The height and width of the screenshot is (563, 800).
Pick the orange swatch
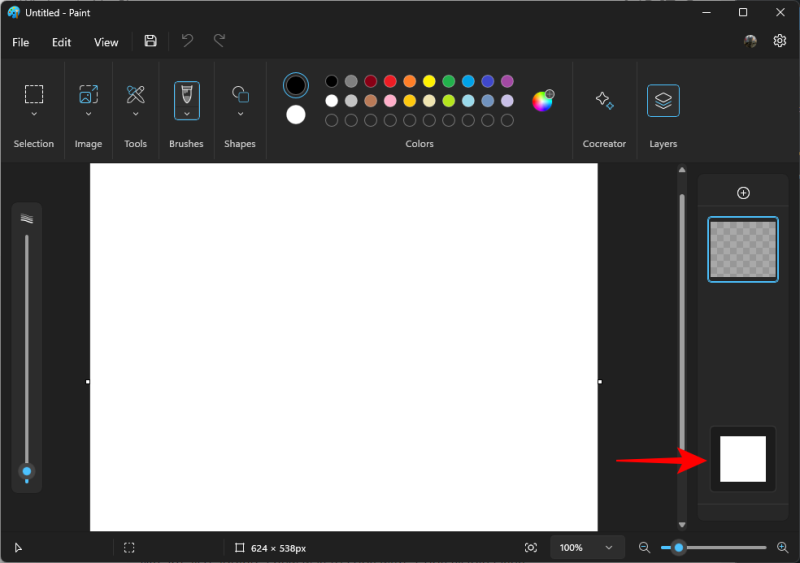pyautogui.click(x=410, y=81)
